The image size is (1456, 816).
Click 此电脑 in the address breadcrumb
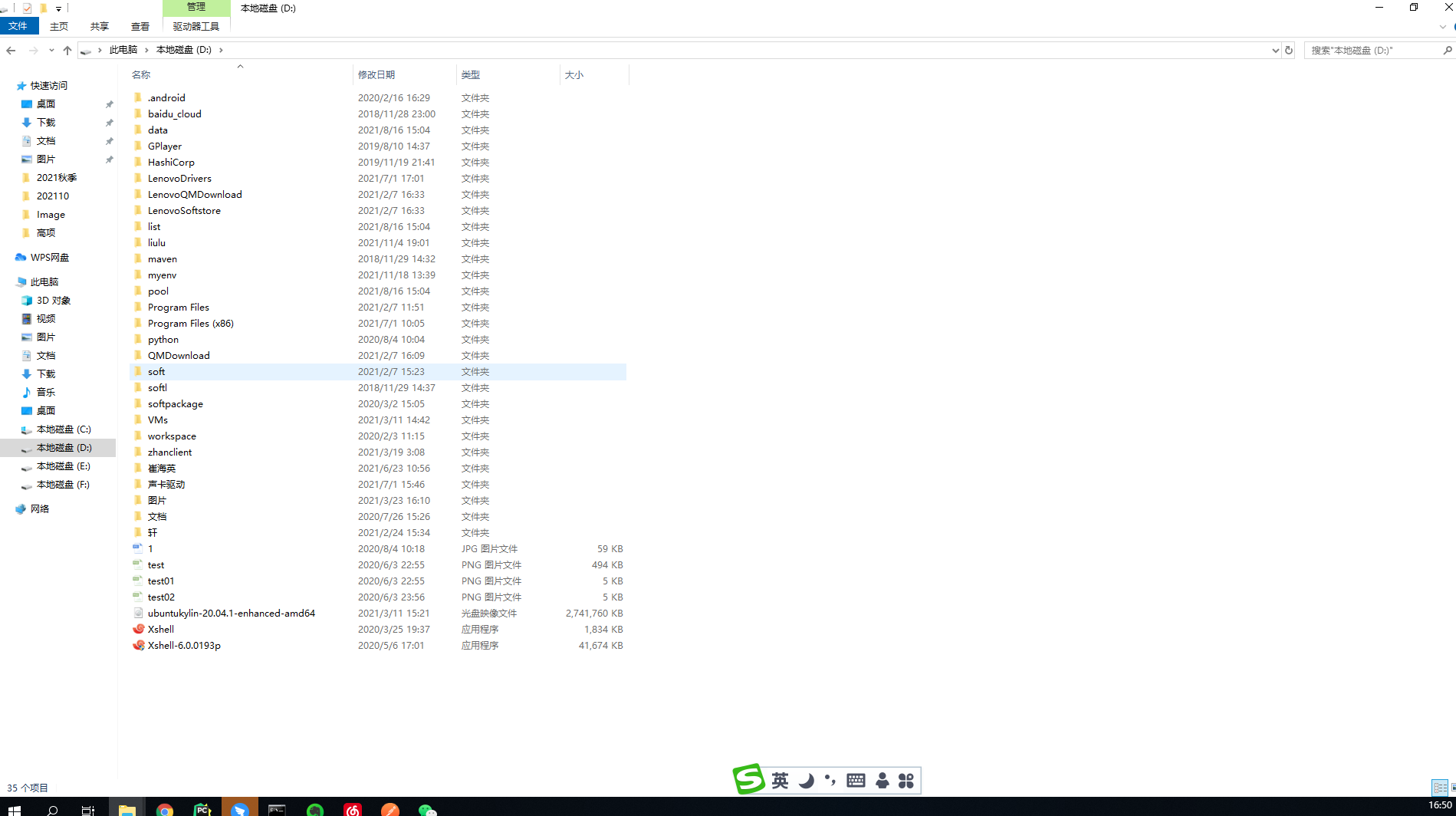click(123, 50)
